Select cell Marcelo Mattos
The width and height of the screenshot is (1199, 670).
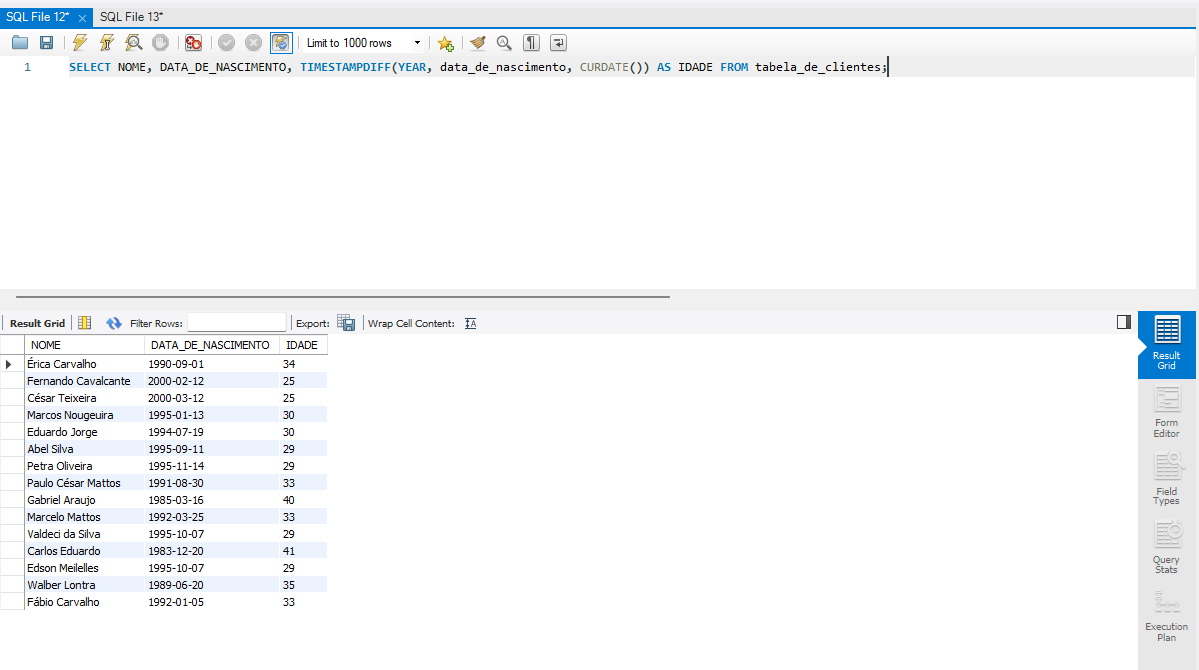[x=84, y=517]
